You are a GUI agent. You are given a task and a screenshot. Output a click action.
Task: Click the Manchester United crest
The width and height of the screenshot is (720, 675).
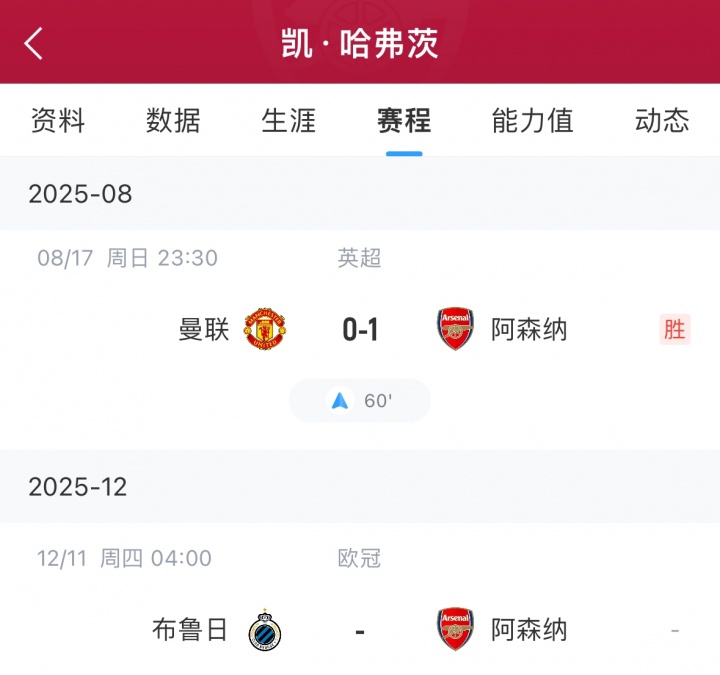tap(265, 329)
